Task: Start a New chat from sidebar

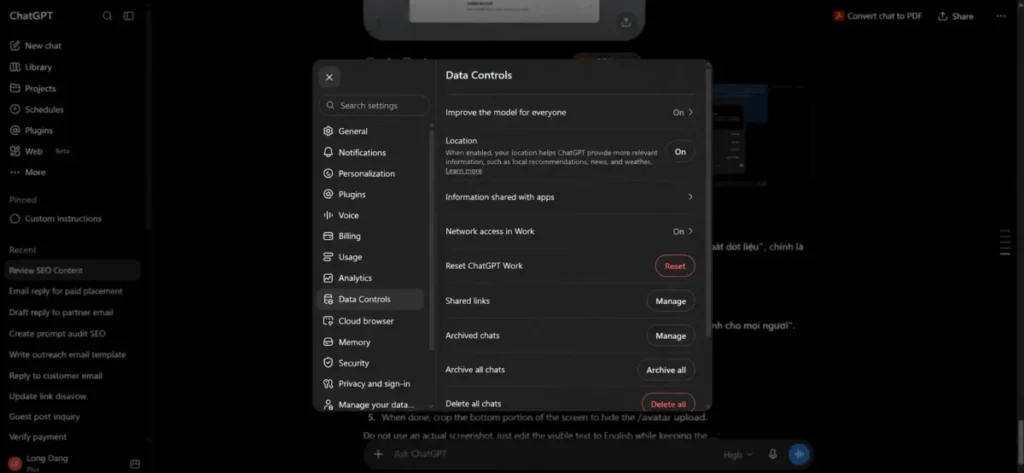Action: (x=72, y=46)
